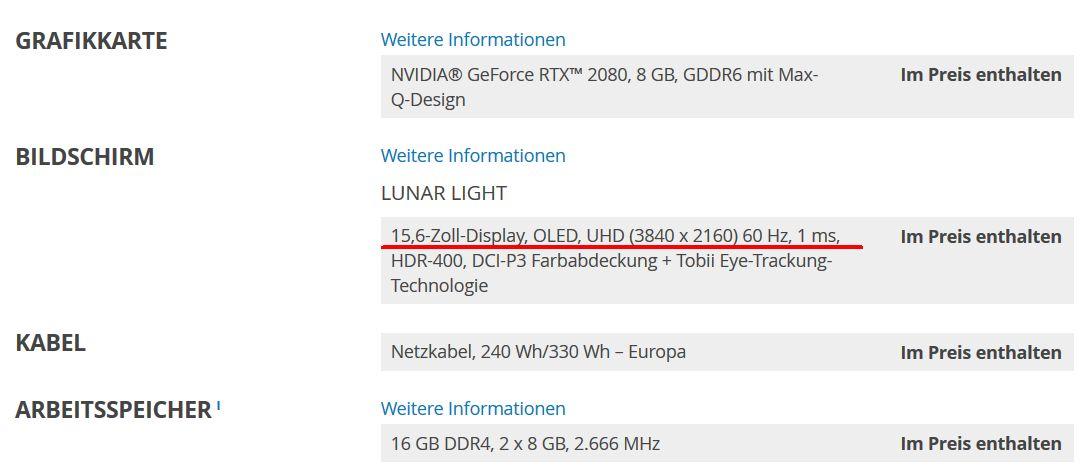This screenshot has width=1085, height=472.
Task: Open Weitere Informationen link for Arbeitsspeicher
Action: (x=473, y=409)
